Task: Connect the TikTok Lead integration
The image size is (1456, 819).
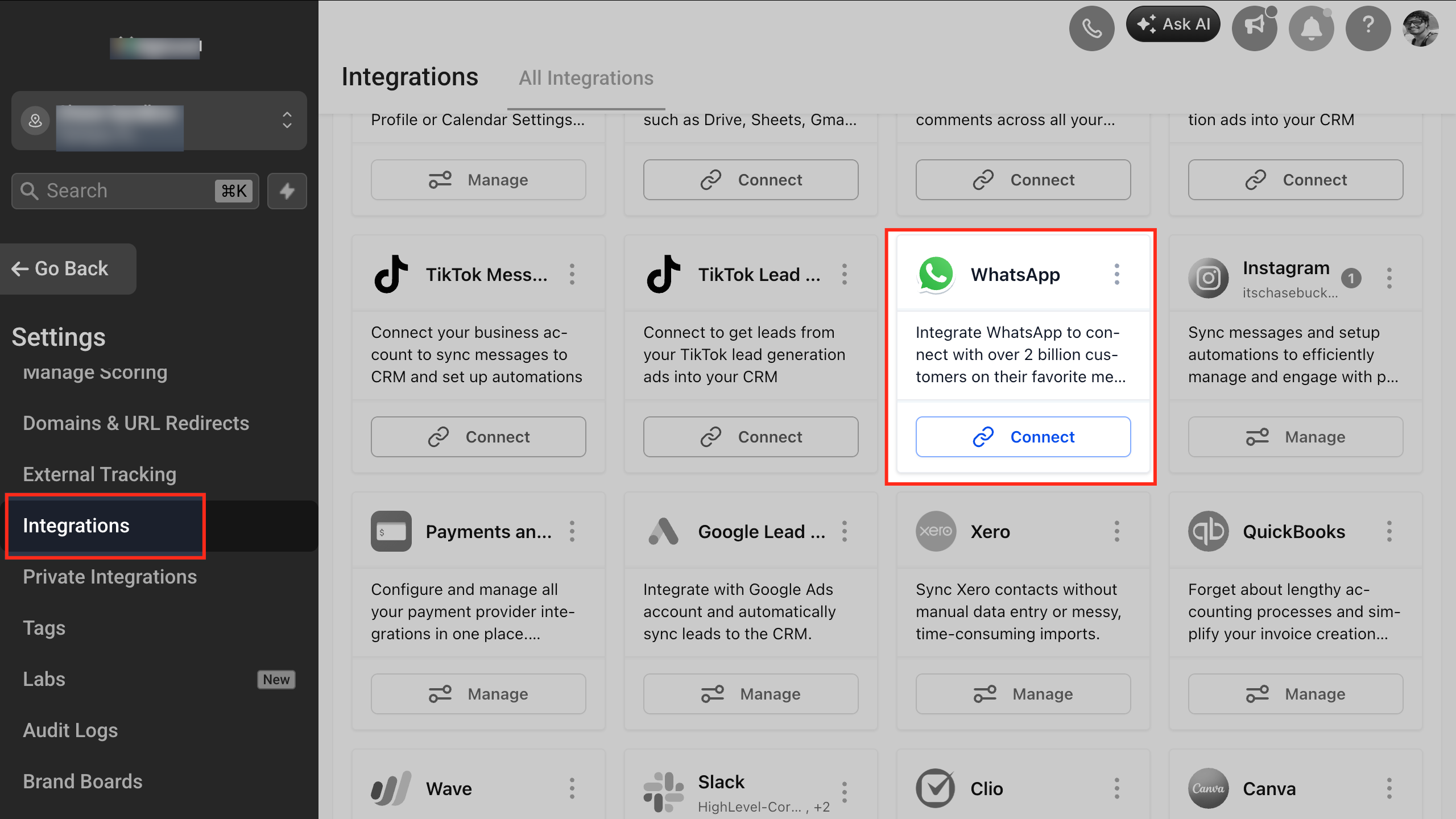Action: (x=751, y=437)
